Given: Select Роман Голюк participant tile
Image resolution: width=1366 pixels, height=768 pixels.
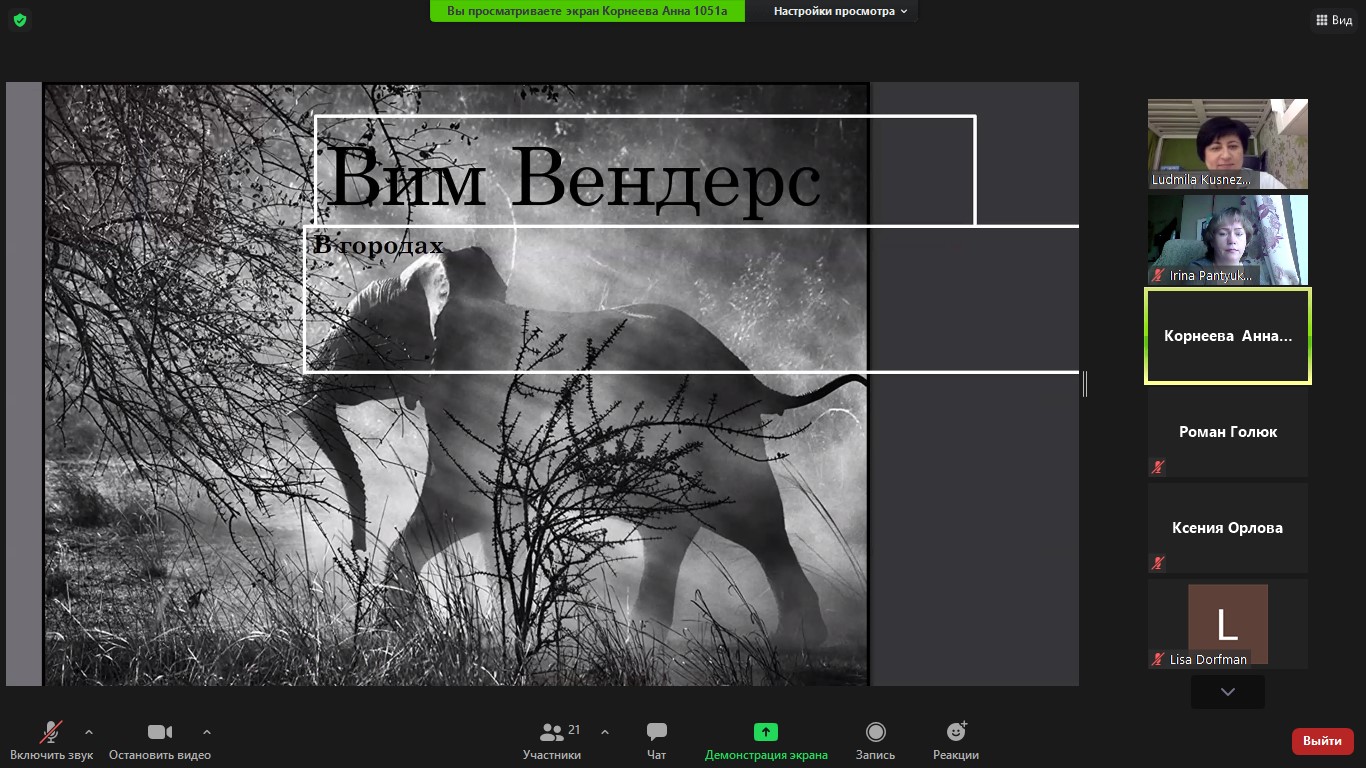Looking at the screenshot, I should pos(1228,432).
